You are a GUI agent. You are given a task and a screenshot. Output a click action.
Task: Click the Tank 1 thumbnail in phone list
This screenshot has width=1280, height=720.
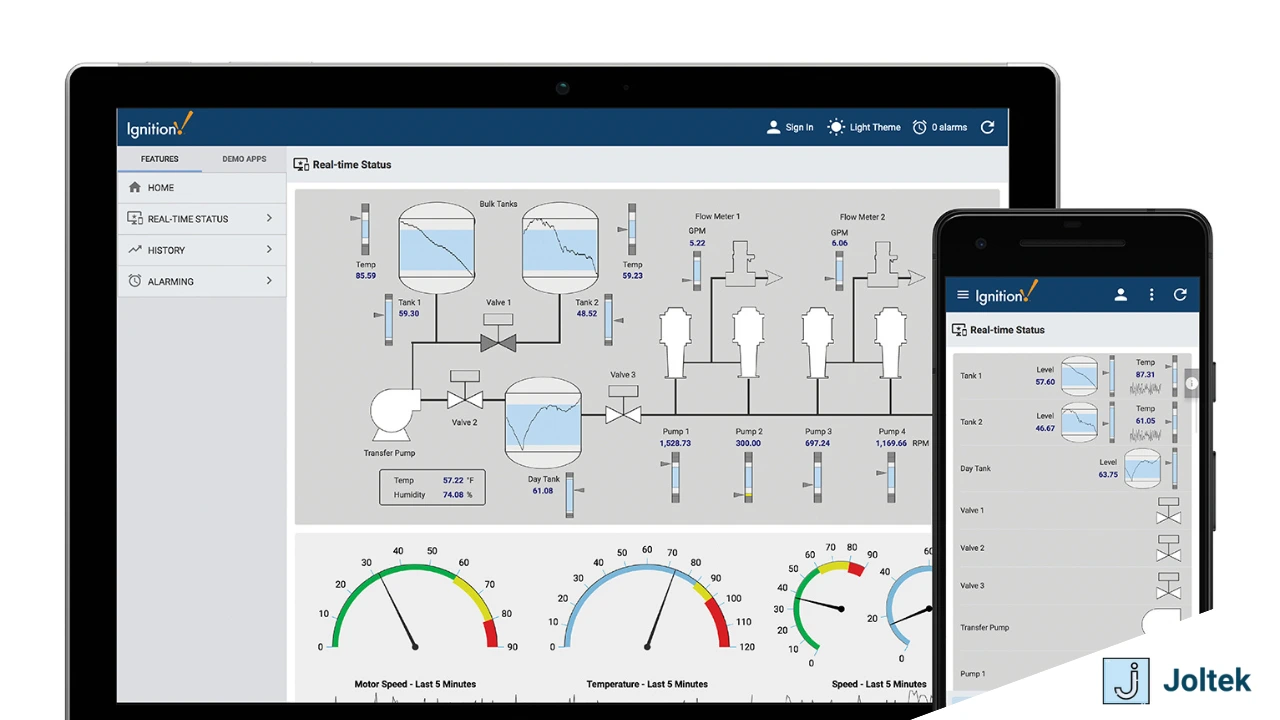coord(1079,376)
